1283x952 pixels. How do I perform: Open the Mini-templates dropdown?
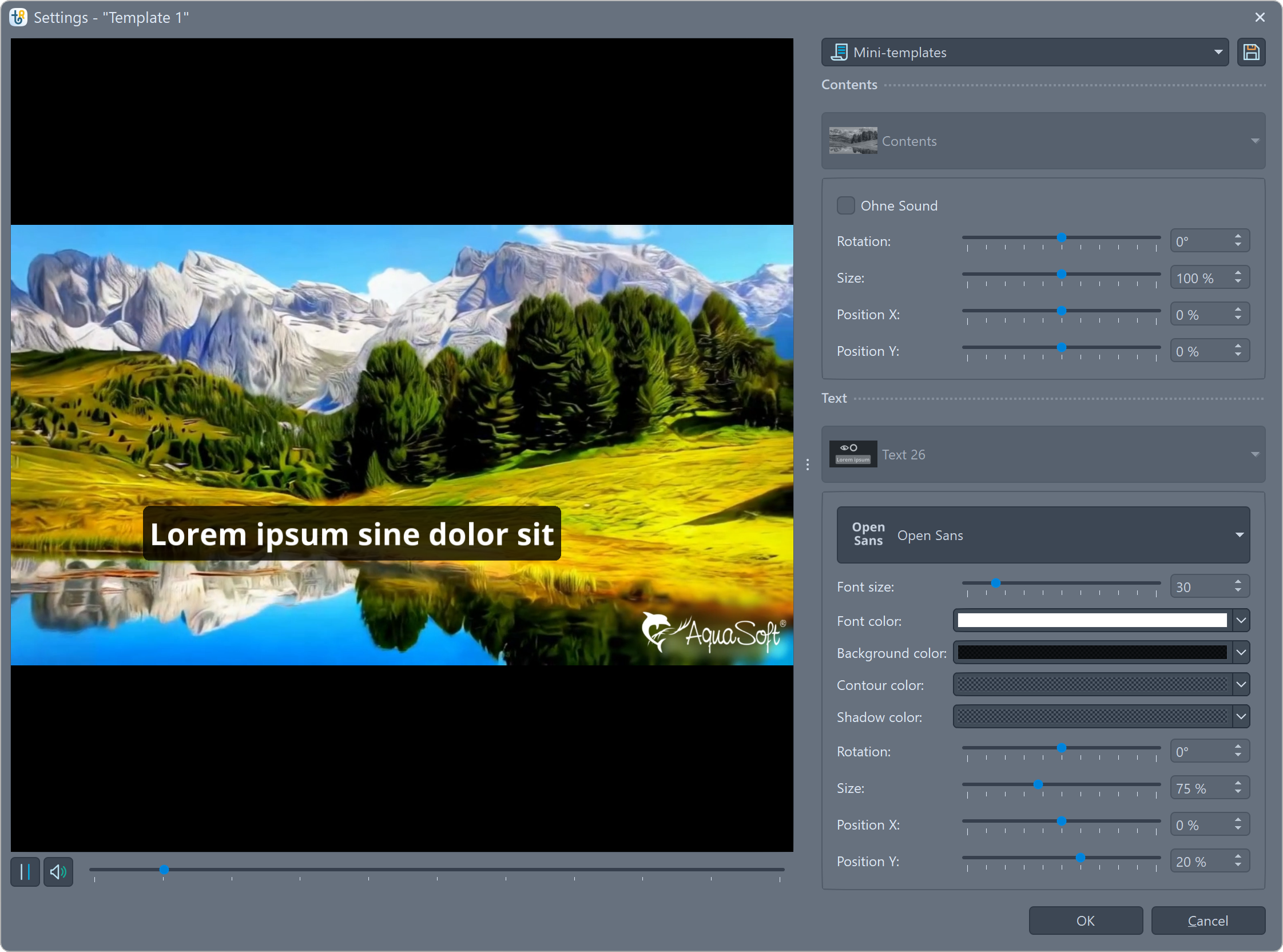click(x=1218, y=53)
